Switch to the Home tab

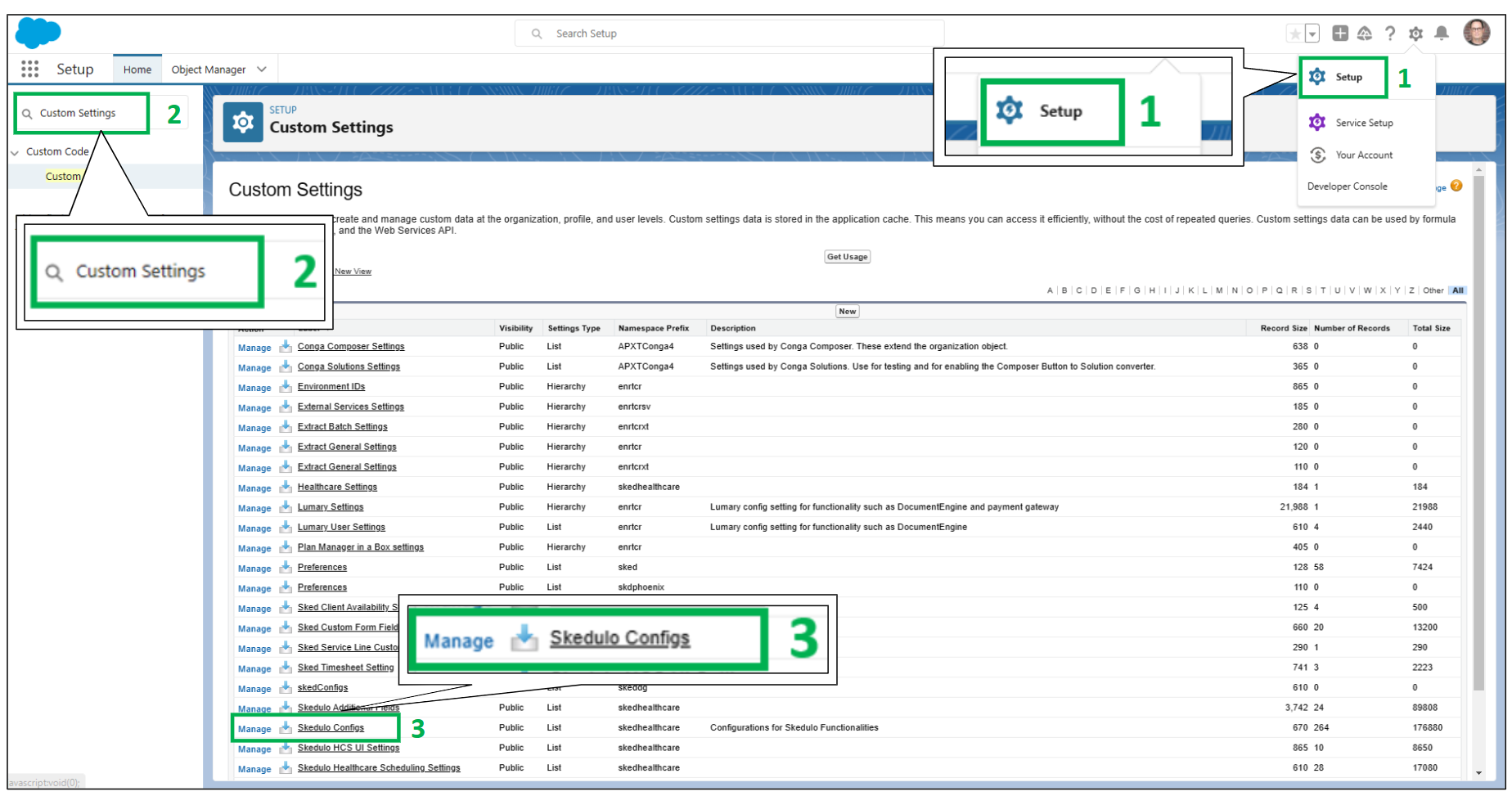point(137,70)
